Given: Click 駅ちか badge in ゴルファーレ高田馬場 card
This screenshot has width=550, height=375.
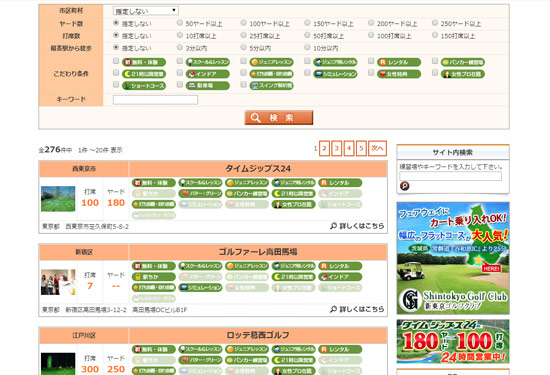Looking at the screenshot, I should tap(154, 277).
